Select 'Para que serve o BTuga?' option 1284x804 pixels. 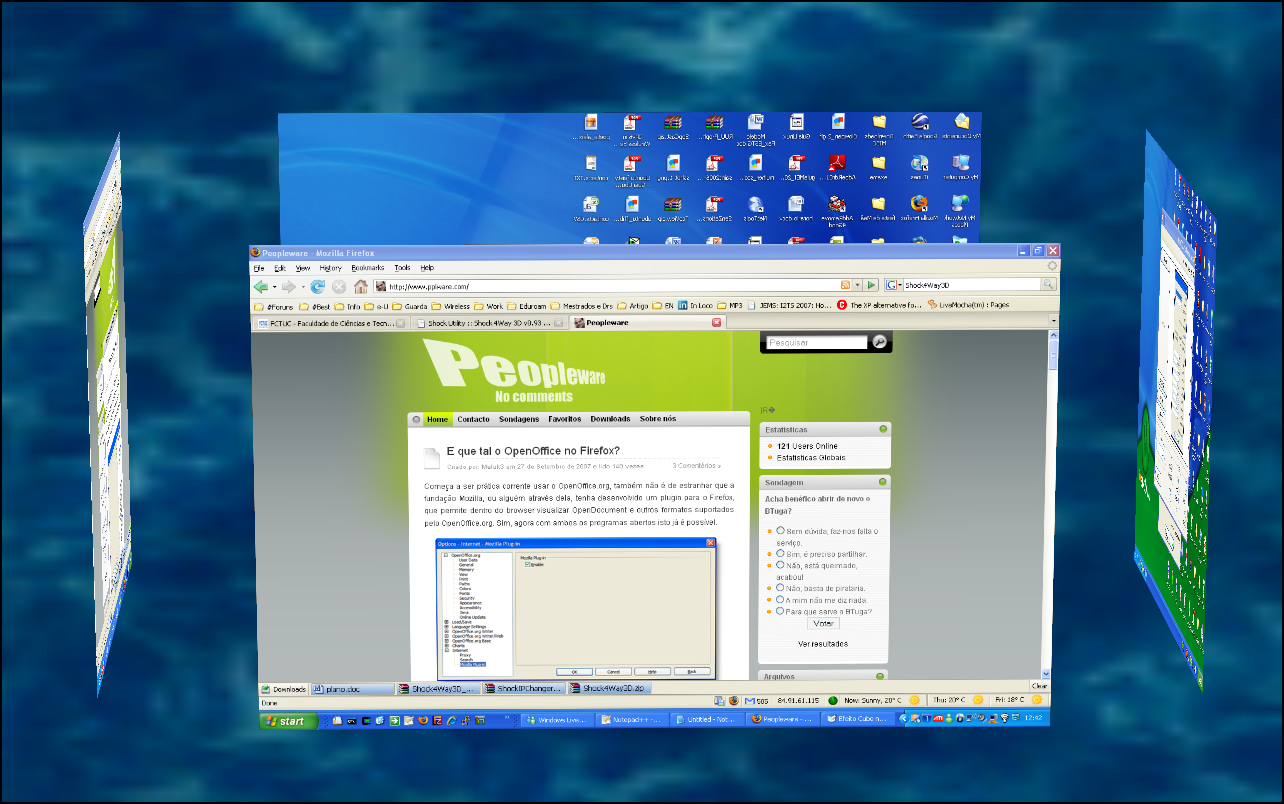click(x=780, y=611)
